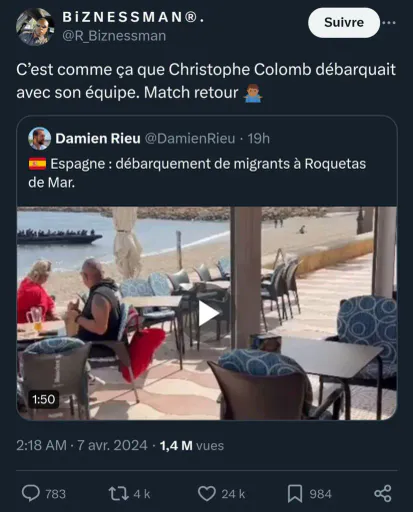Open Damien Rieu's profile picture
Image resolution: width=413 pixels, height=512 pixels.
tap(39, 138)
